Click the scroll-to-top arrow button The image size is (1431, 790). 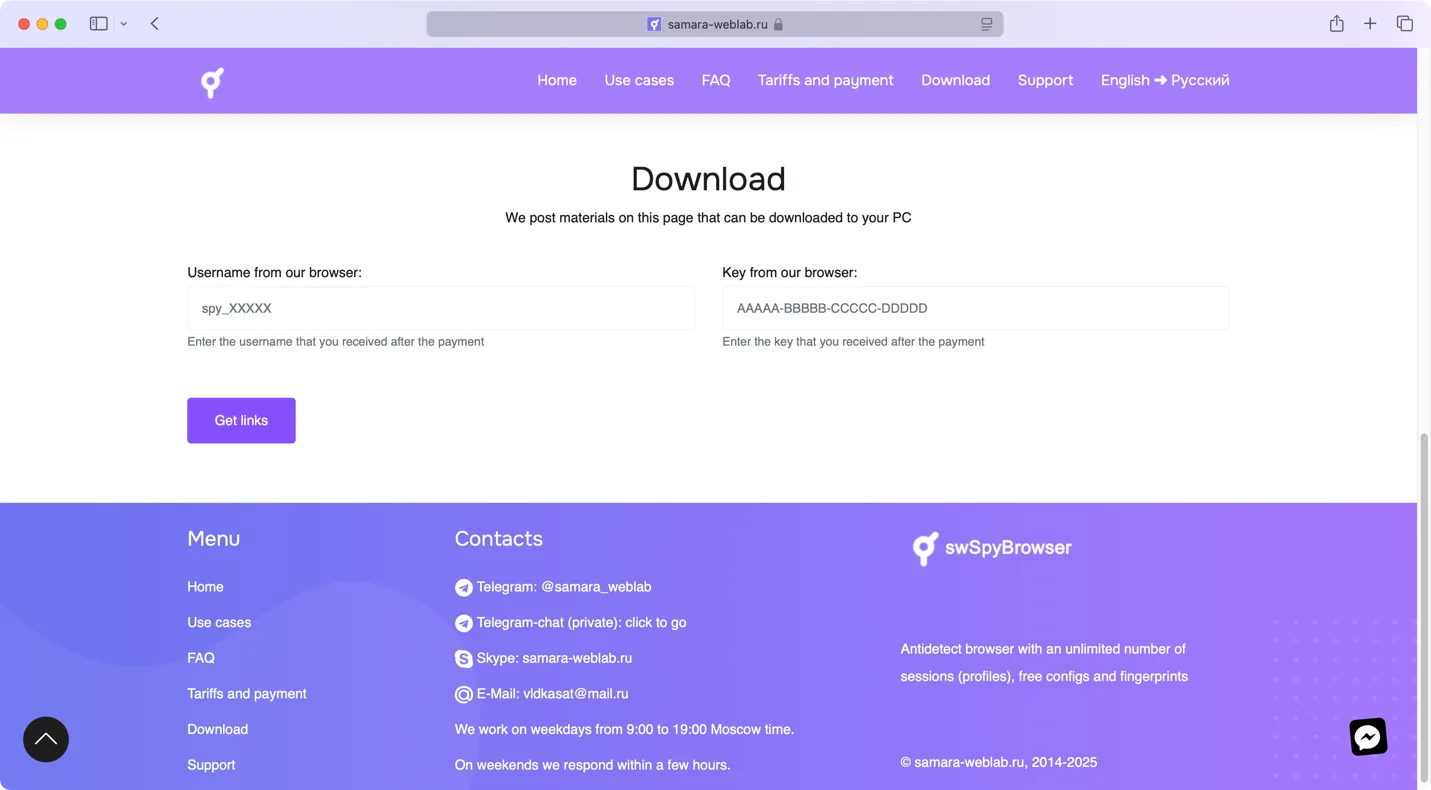(46, 740)
